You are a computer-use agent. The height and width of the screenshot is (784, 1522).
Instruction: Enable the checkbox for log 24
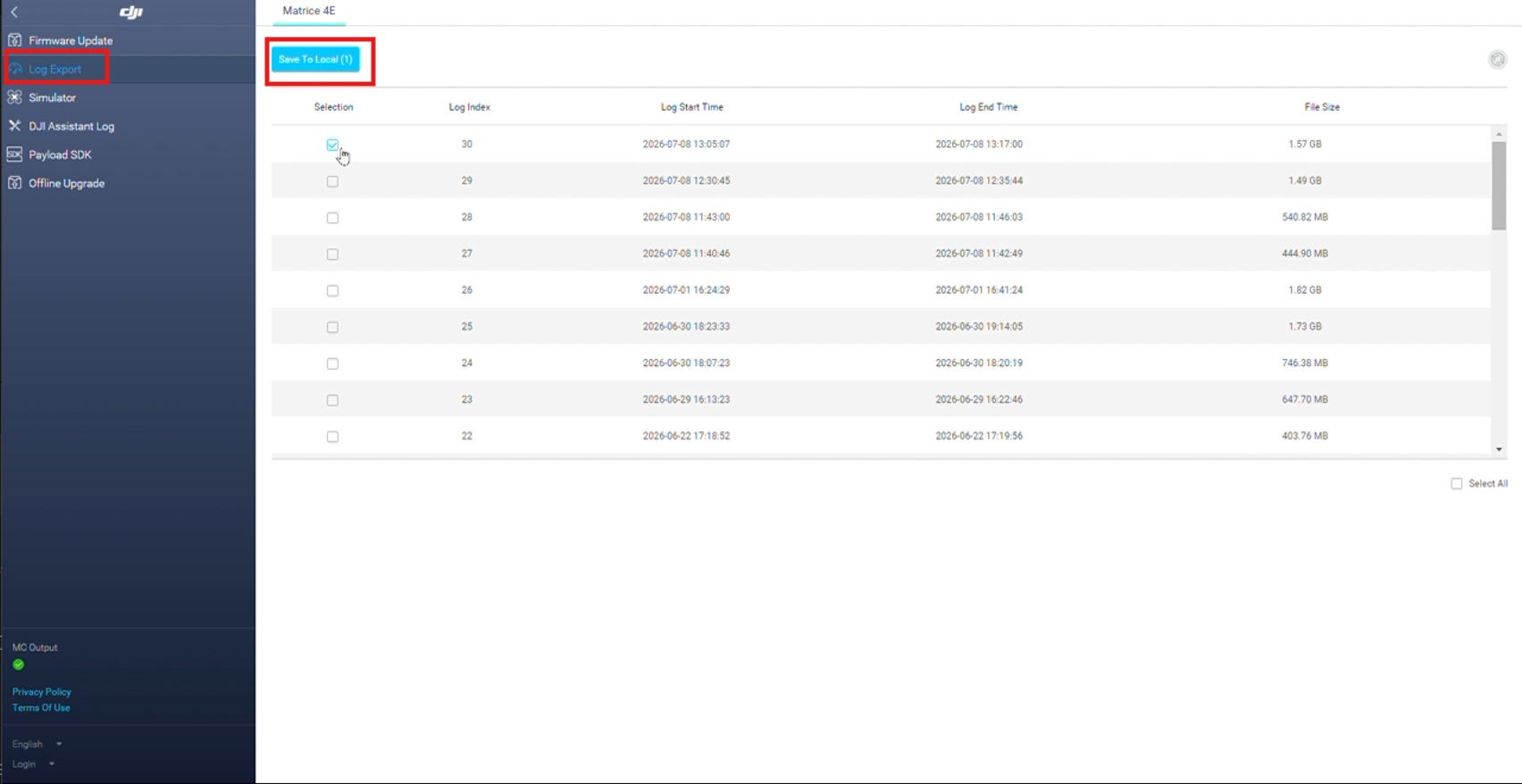point(332,363)
